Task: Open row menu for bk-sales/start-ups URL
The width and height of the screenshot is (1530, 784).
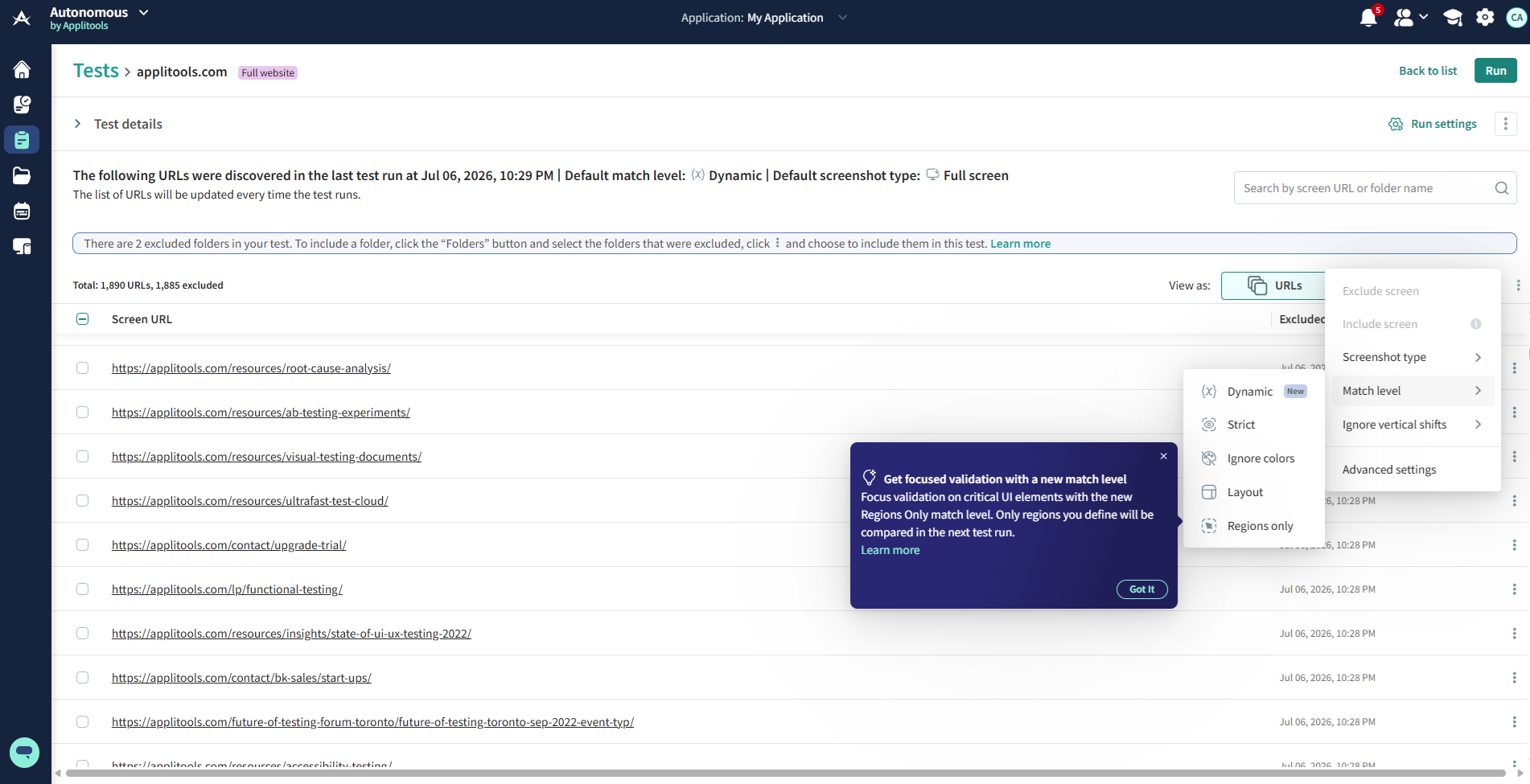Action: [1514, 678]
